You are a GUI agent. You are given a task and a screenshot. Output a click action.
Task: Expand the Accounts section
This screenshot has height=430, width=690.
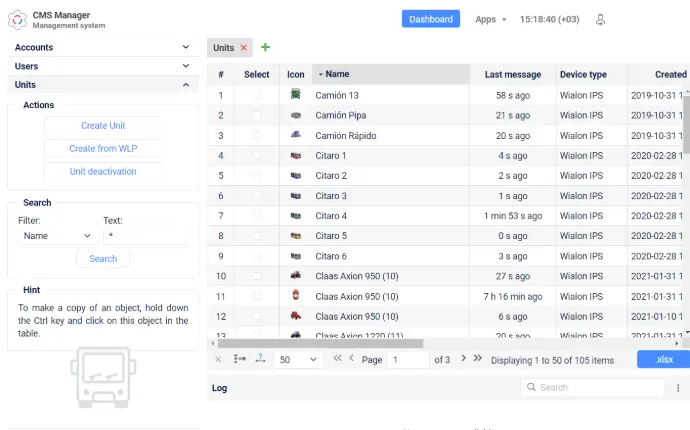(x=103, y=47)
